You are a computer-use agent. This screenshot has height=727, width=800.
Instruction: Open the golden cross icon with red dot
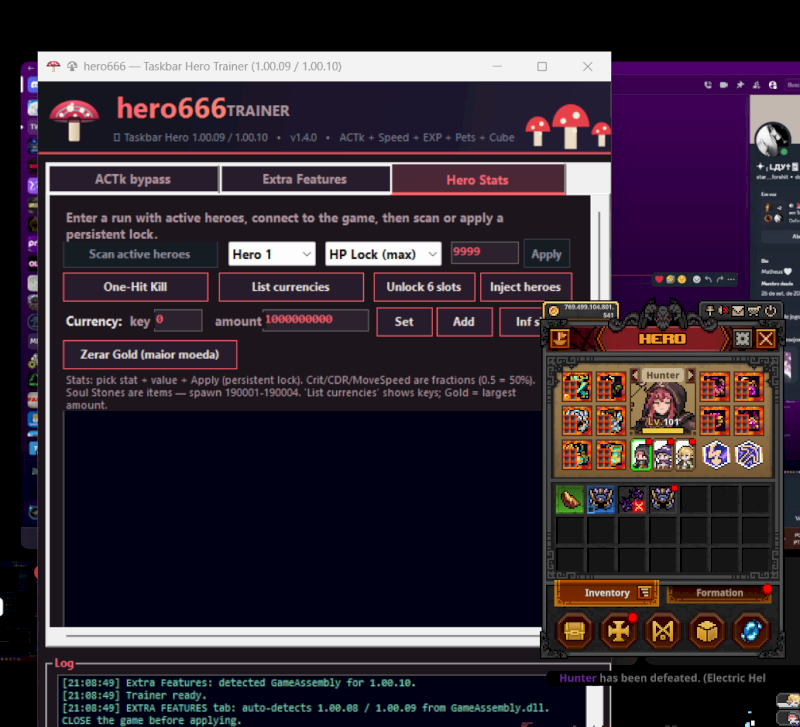(x=618, y=632)
